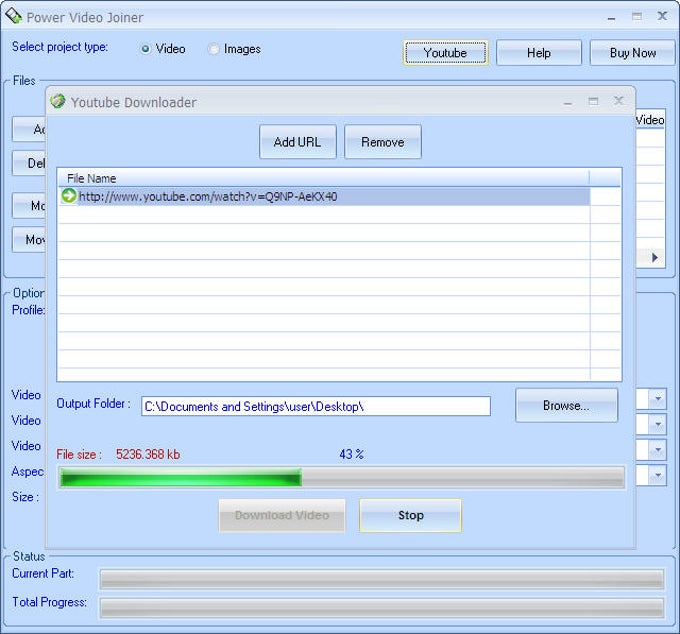This screenshot has height=634, width=680.
Task: Click into the Output Folder path field
Action: [x=316, y=406]
